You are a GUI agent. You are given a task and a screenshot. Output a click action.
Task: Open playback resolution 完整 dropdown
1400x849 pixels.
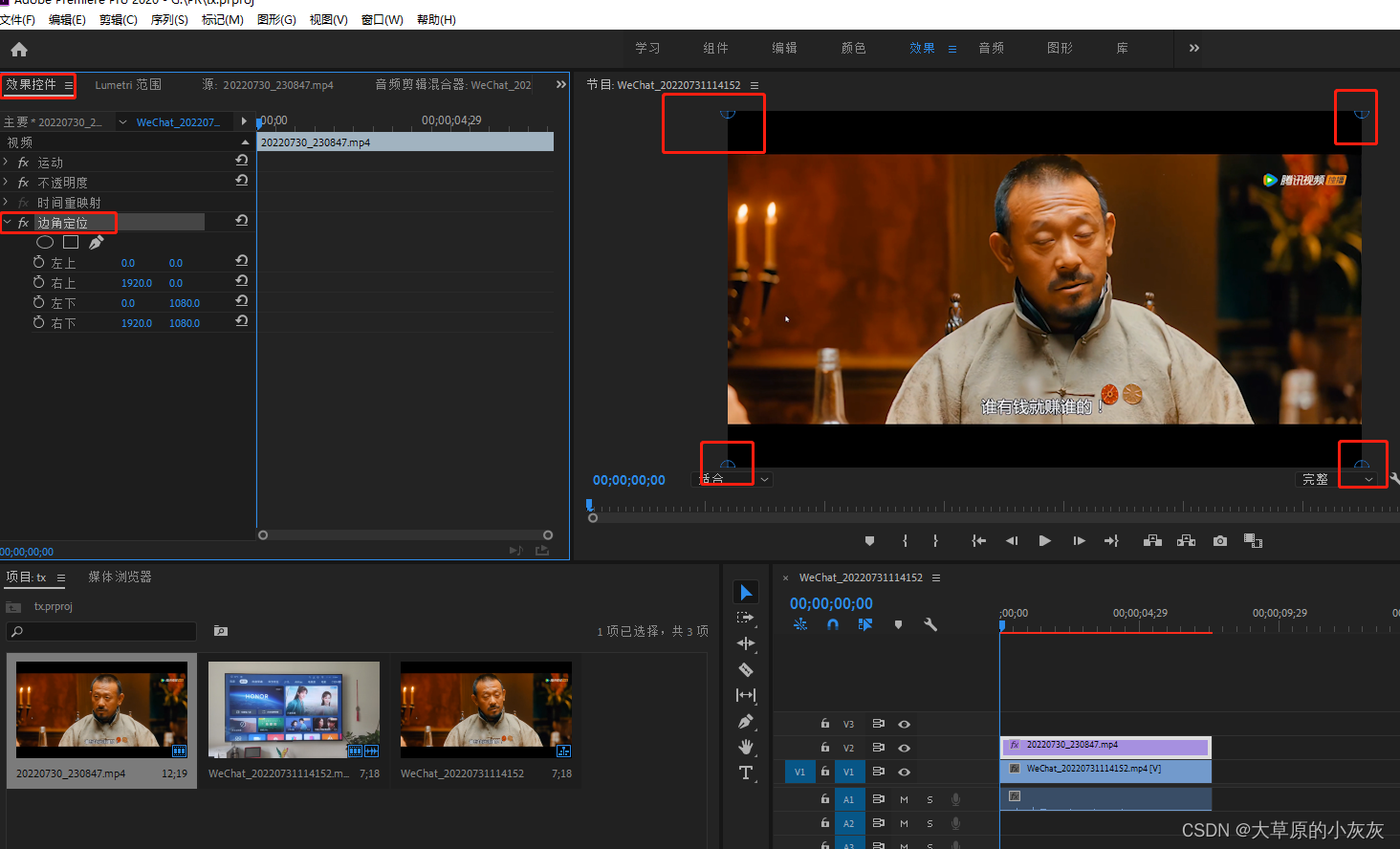1338,479
